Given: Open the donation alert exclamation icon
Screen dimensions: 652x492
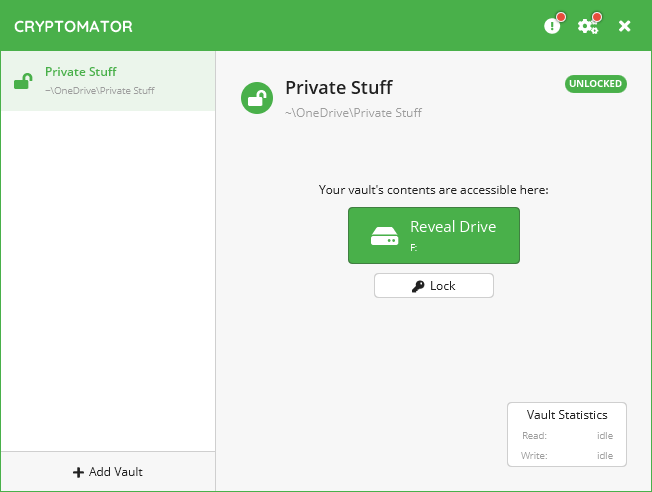Looking at the screenshot, I should pos(552,26).
